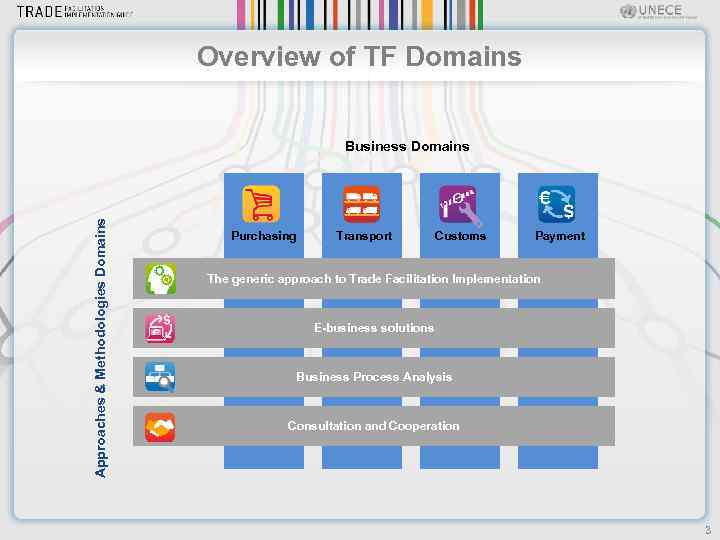Click the pink E-business solutions icon

pyautogui.click(x=160, y=328)
